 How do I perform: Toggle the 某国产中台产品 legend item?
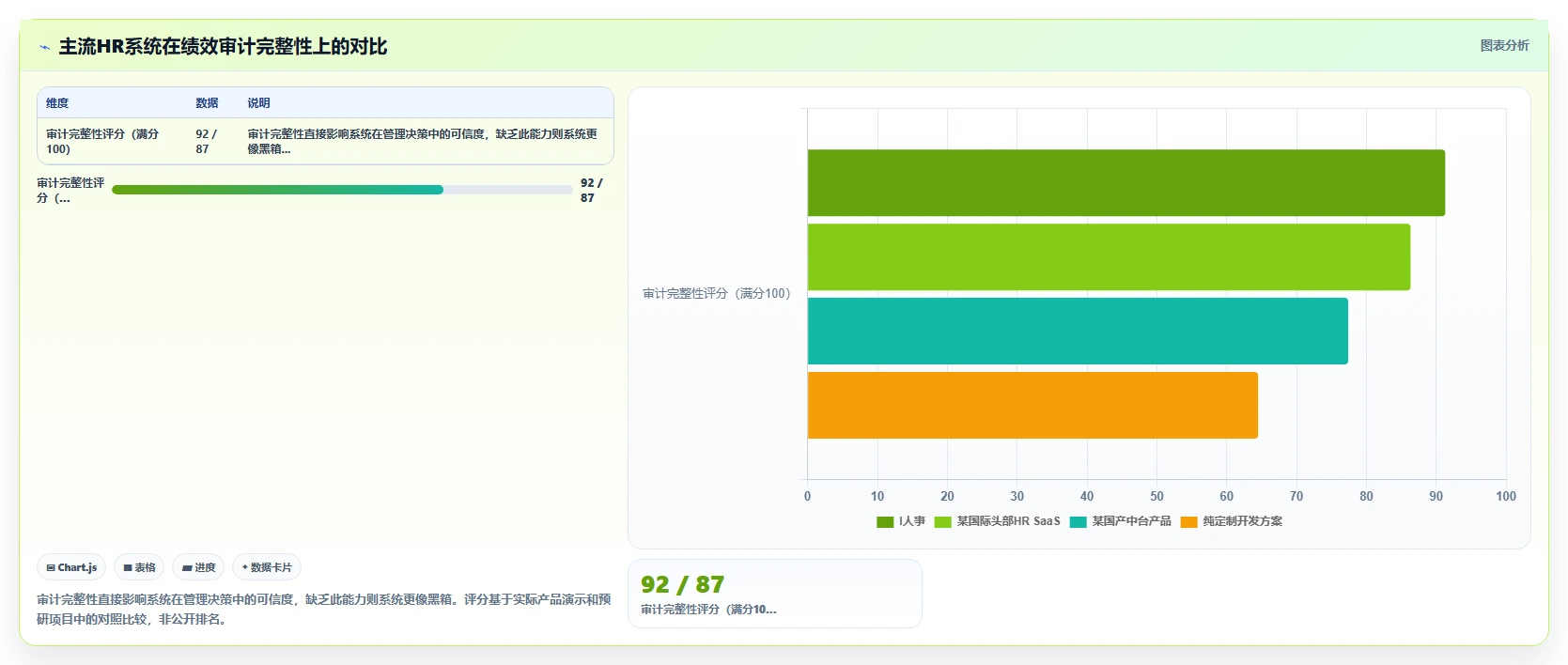pyautogui.click(x=1120, y=521)
